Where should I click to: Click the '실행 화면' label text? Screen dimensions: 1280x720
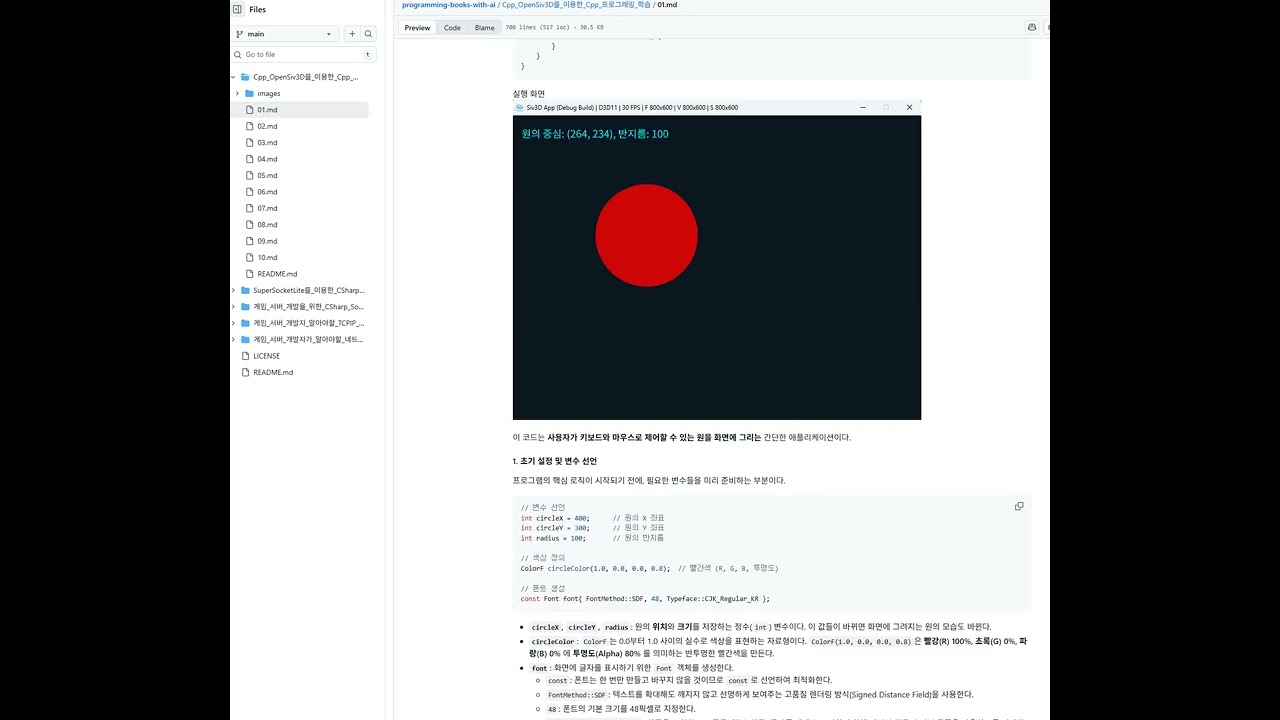(x=528, y=94)
